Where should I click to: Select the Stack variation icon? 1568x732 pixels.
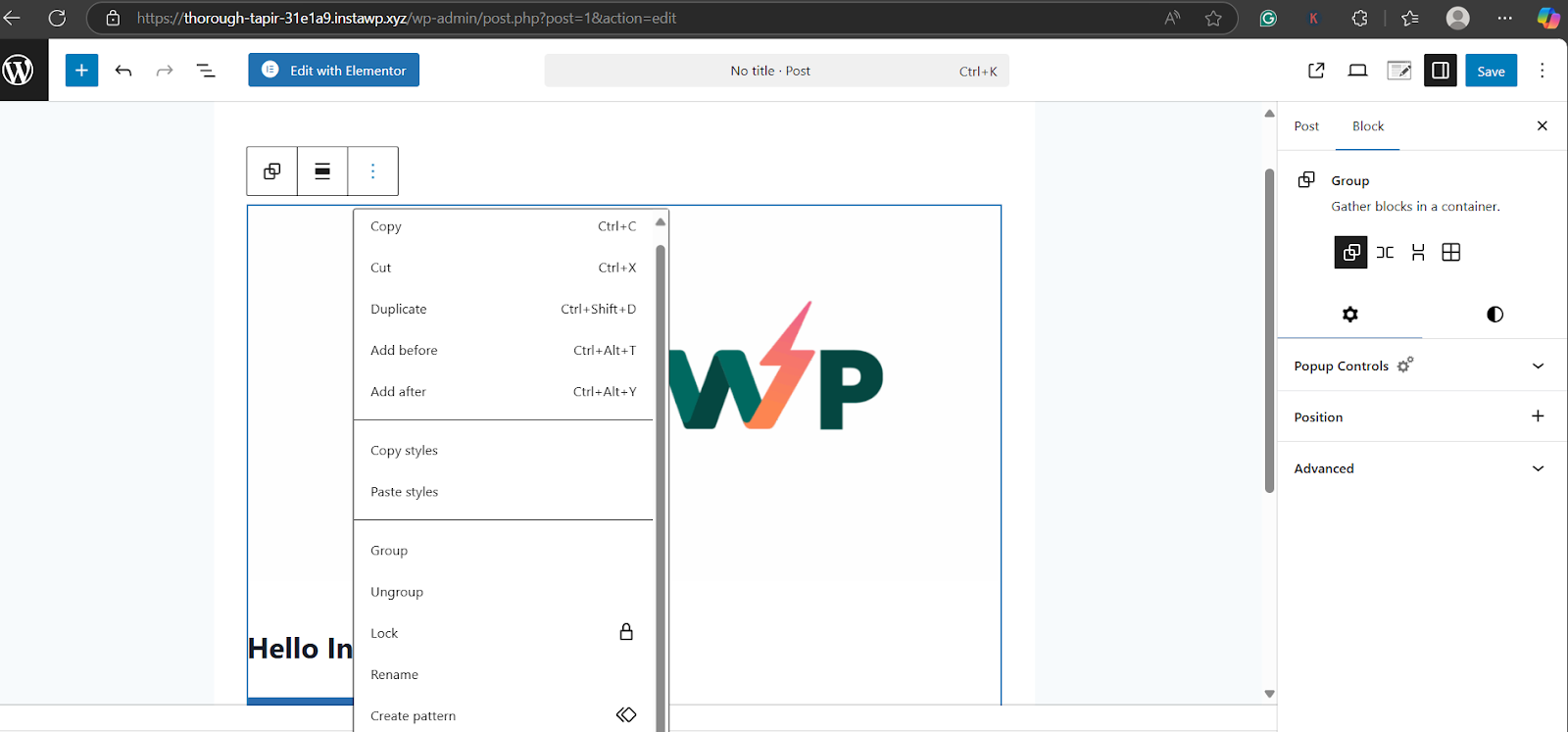click(1418, 253)
